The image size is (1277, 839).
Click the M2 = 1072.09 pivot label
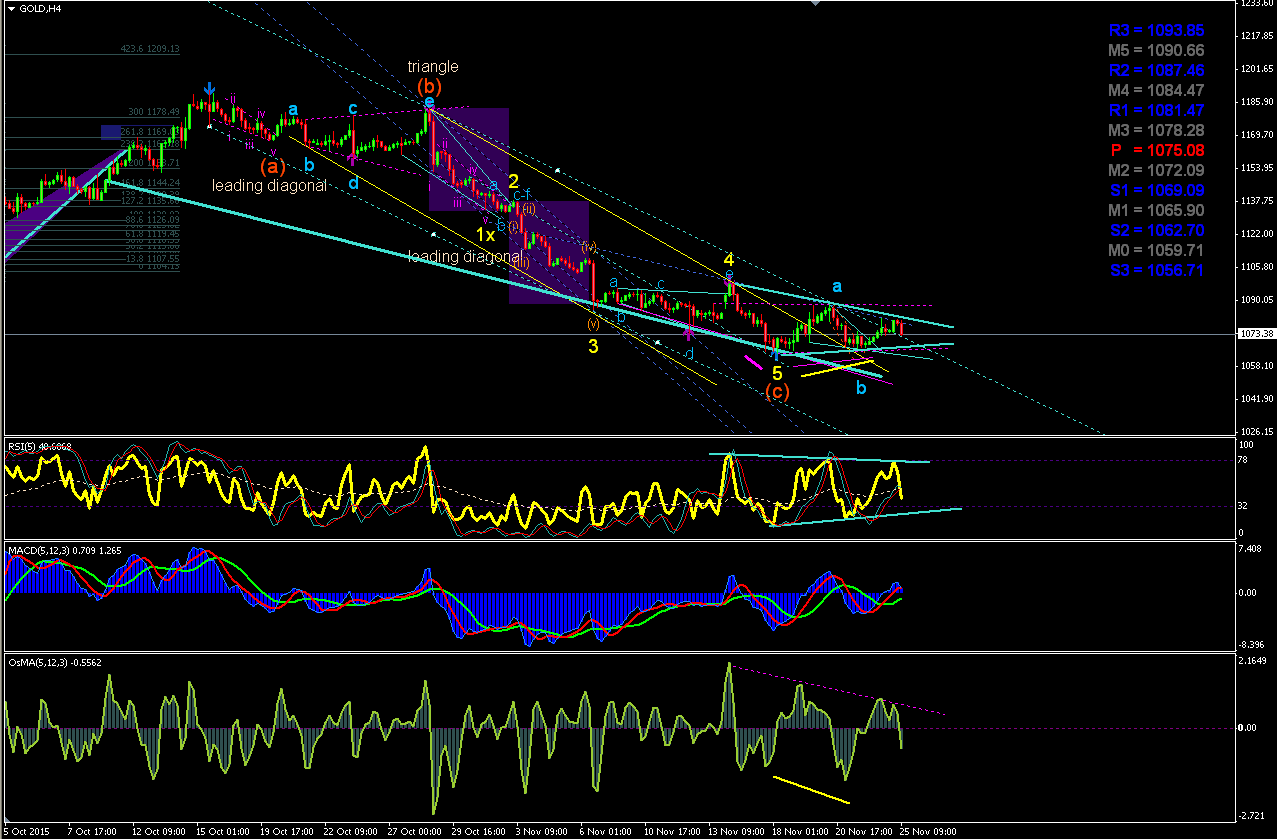click(x=1157, y=170)
